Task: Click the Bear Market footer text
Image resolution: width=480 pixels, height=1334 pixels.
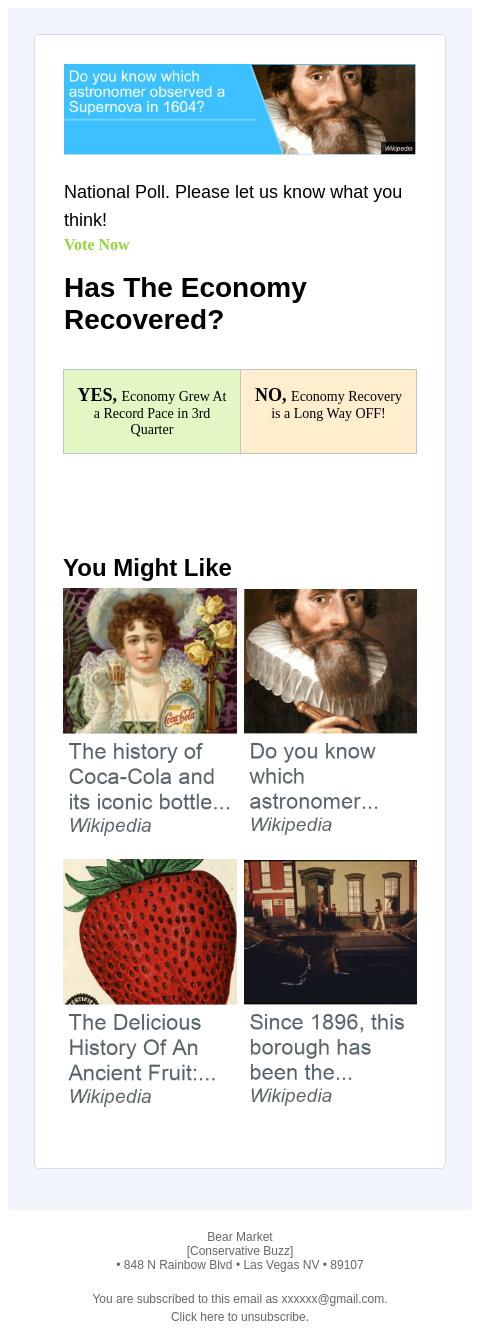Action: 240,1237
